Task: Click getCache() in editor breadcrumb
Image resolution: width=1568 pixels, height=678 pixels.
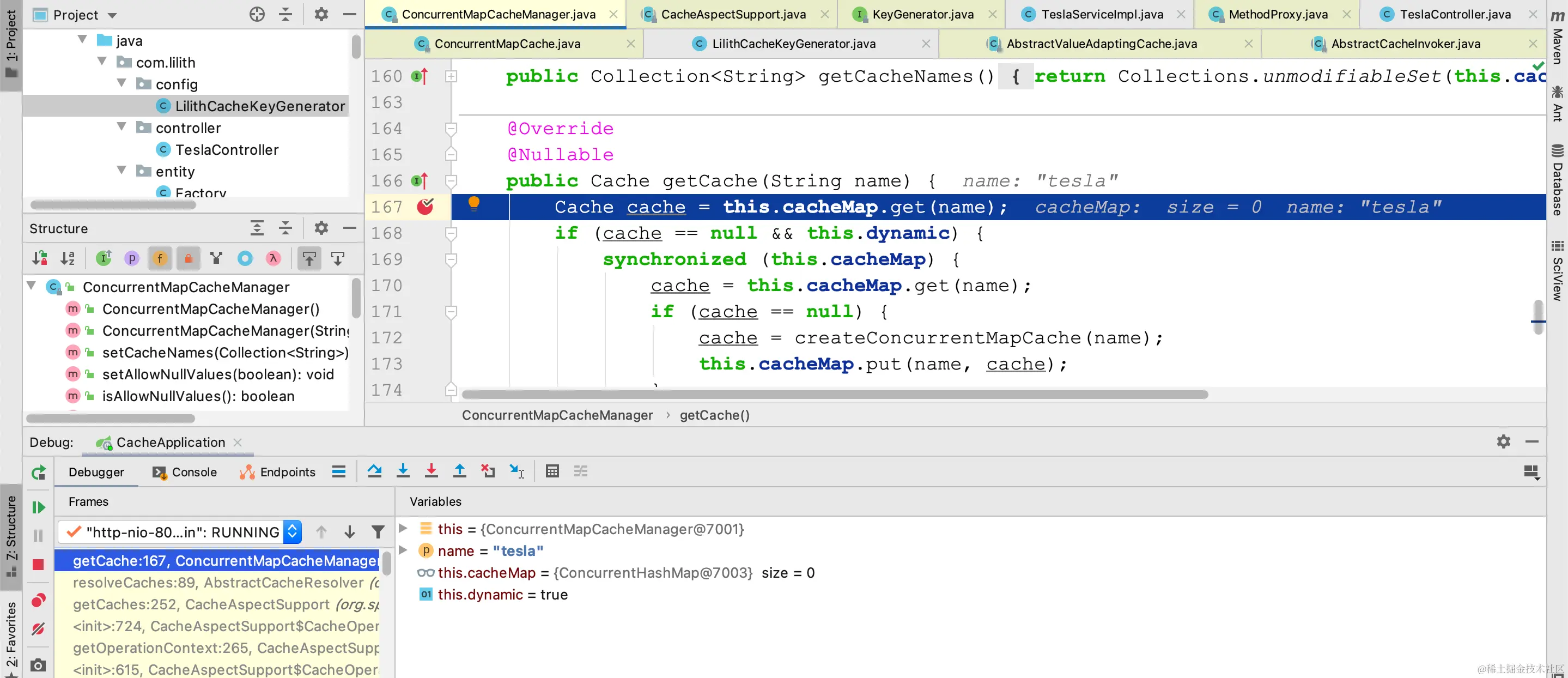Action: (714, 415)
